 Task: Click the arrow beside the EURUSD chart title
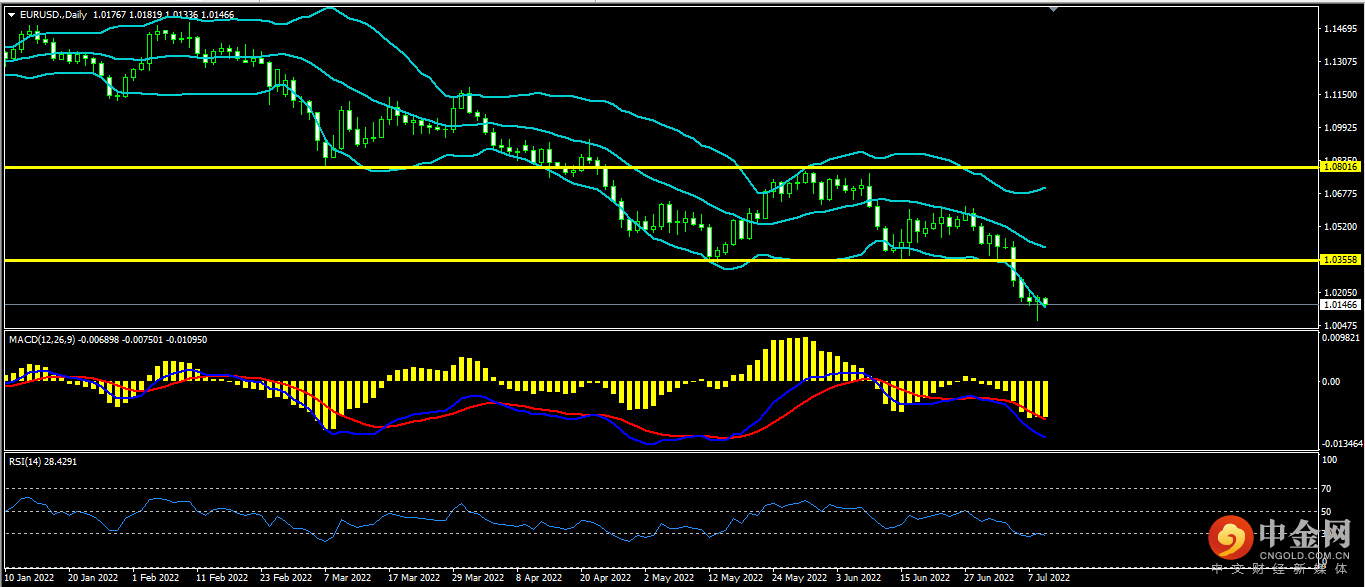tap(11, 15)
